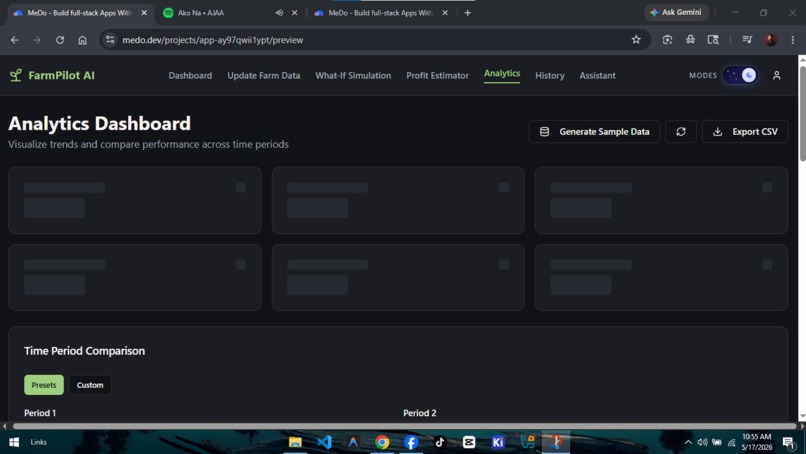
Task: Open the Assistant page
Action: (597, 76)
